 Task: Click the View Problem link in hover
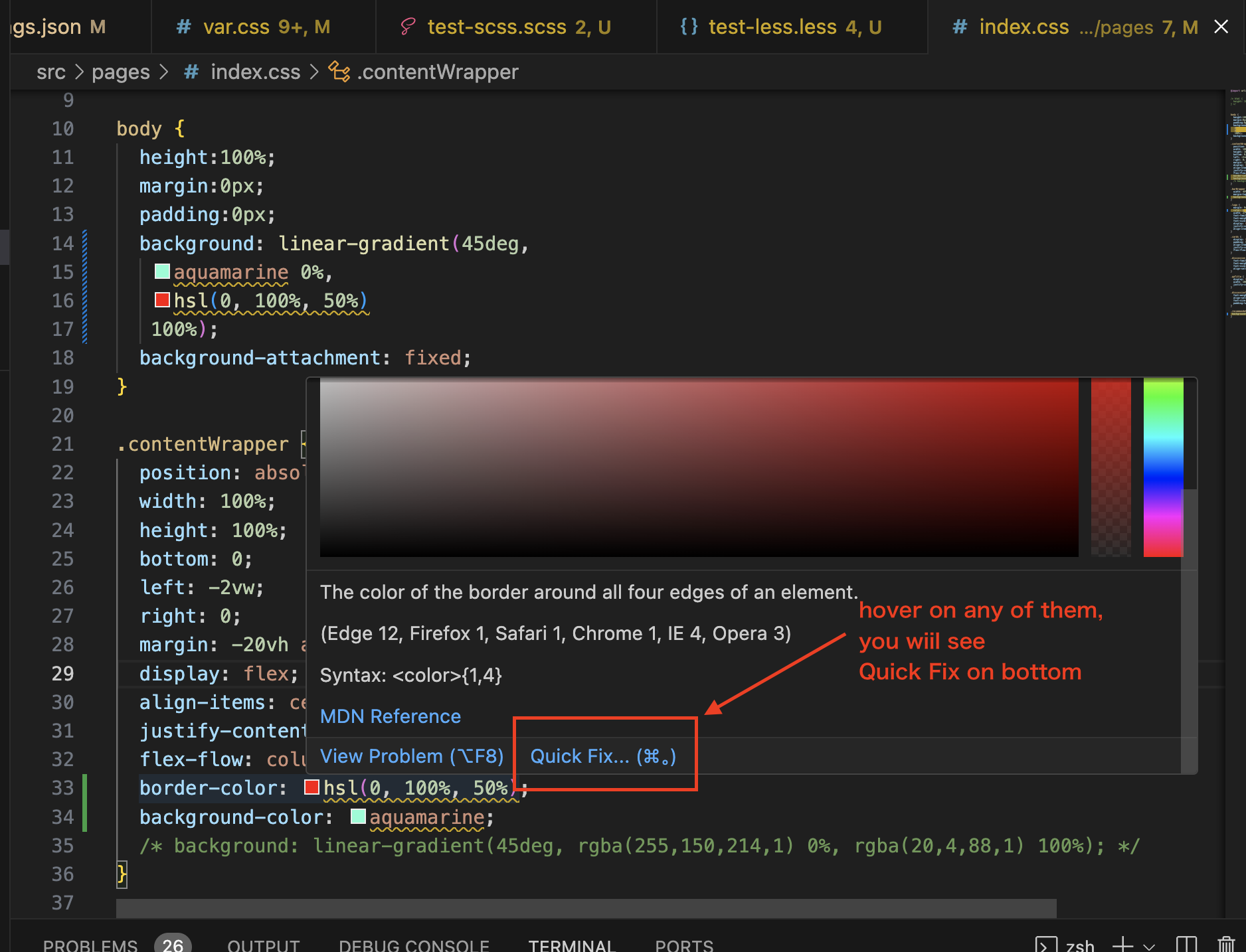click(412, 756)
